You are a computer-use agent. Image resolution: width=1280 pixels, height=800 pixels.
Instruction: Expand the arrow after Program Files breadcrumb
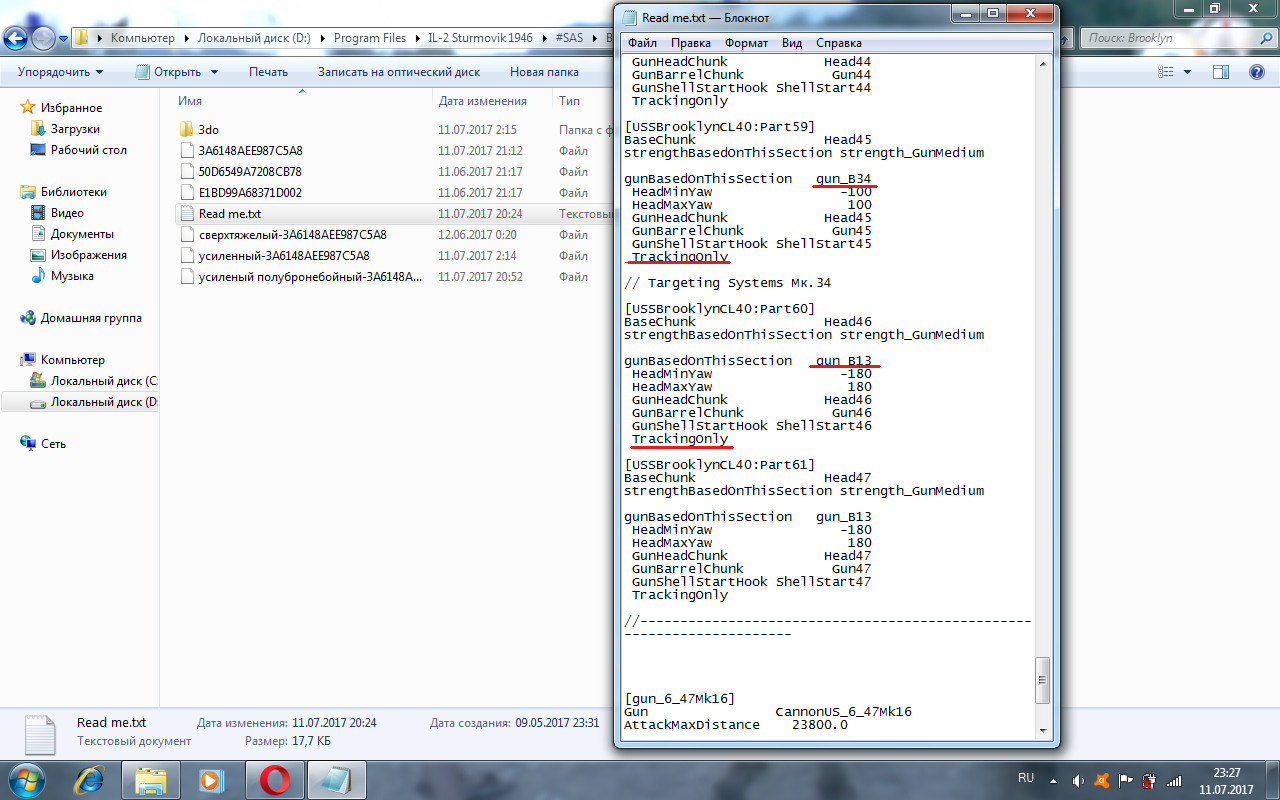[x=418, y=38]
